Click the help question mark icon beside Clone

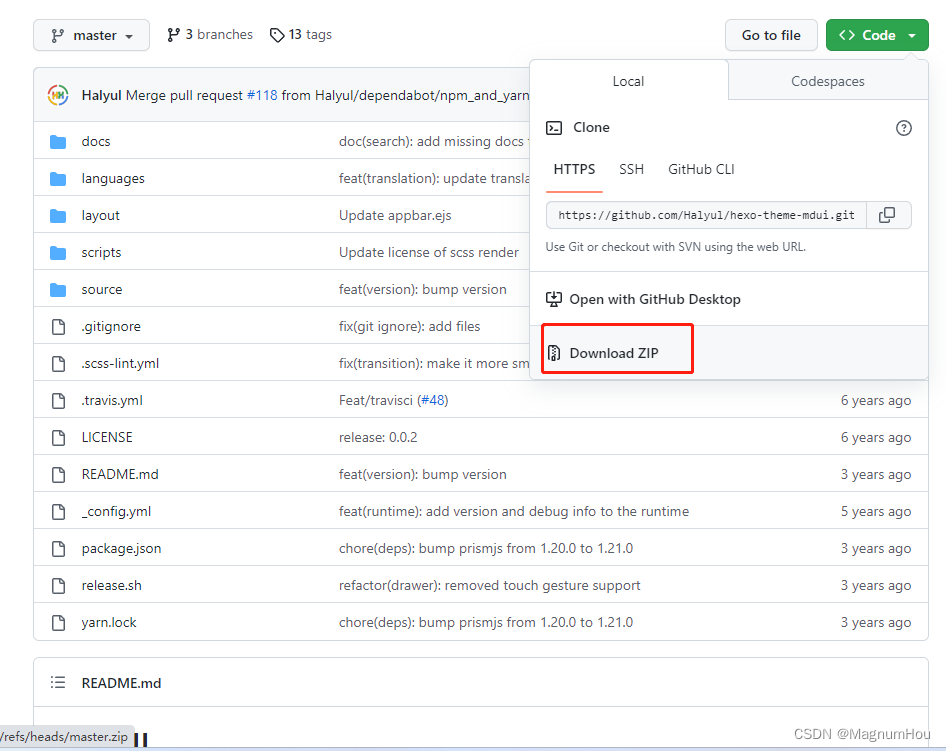coord(903,128)
